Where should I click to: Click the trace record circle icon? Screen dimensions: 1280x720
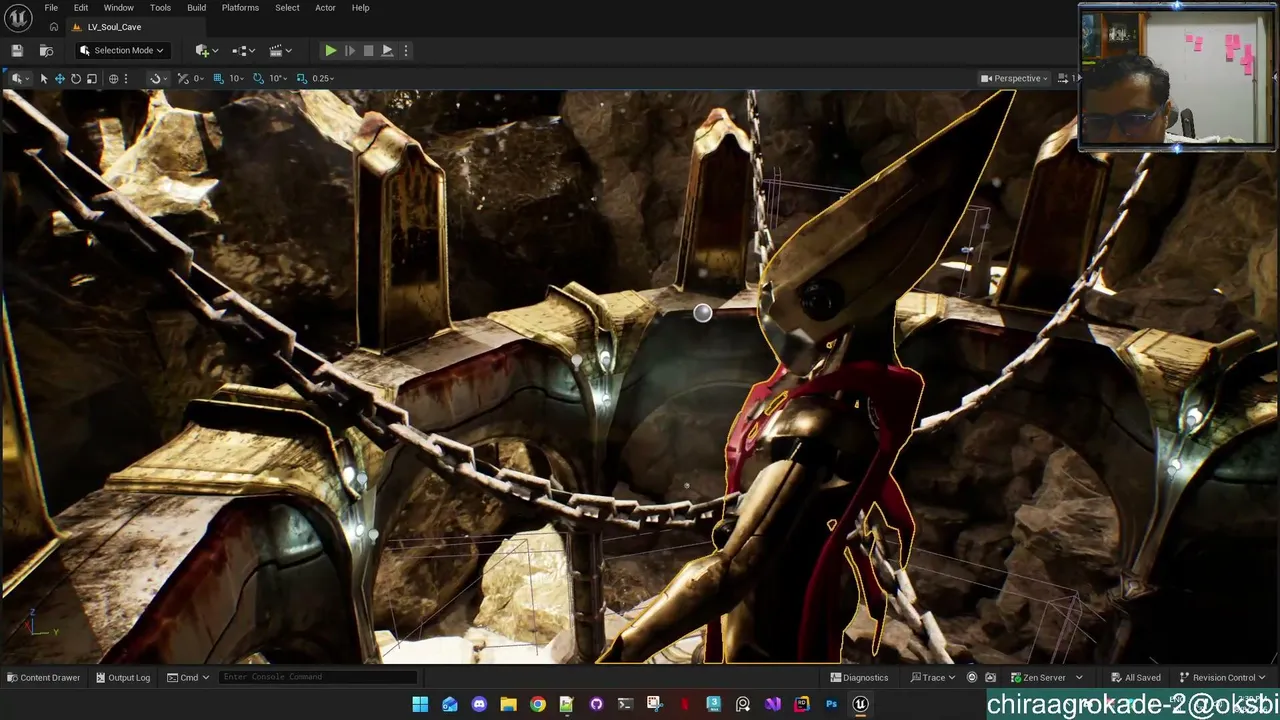[971, 678]
